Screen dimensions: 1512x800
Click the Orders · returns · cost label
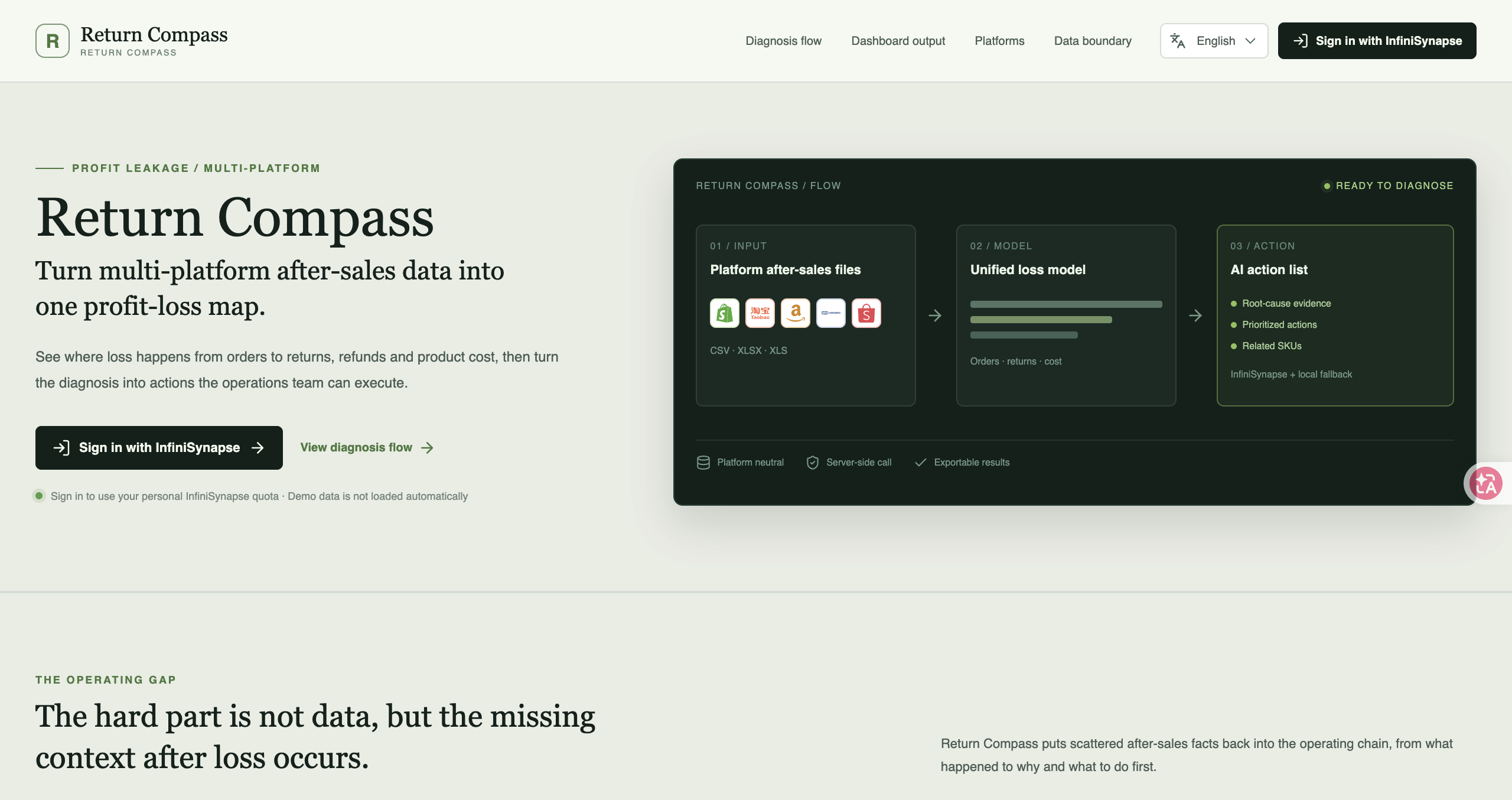(1016, 362)
